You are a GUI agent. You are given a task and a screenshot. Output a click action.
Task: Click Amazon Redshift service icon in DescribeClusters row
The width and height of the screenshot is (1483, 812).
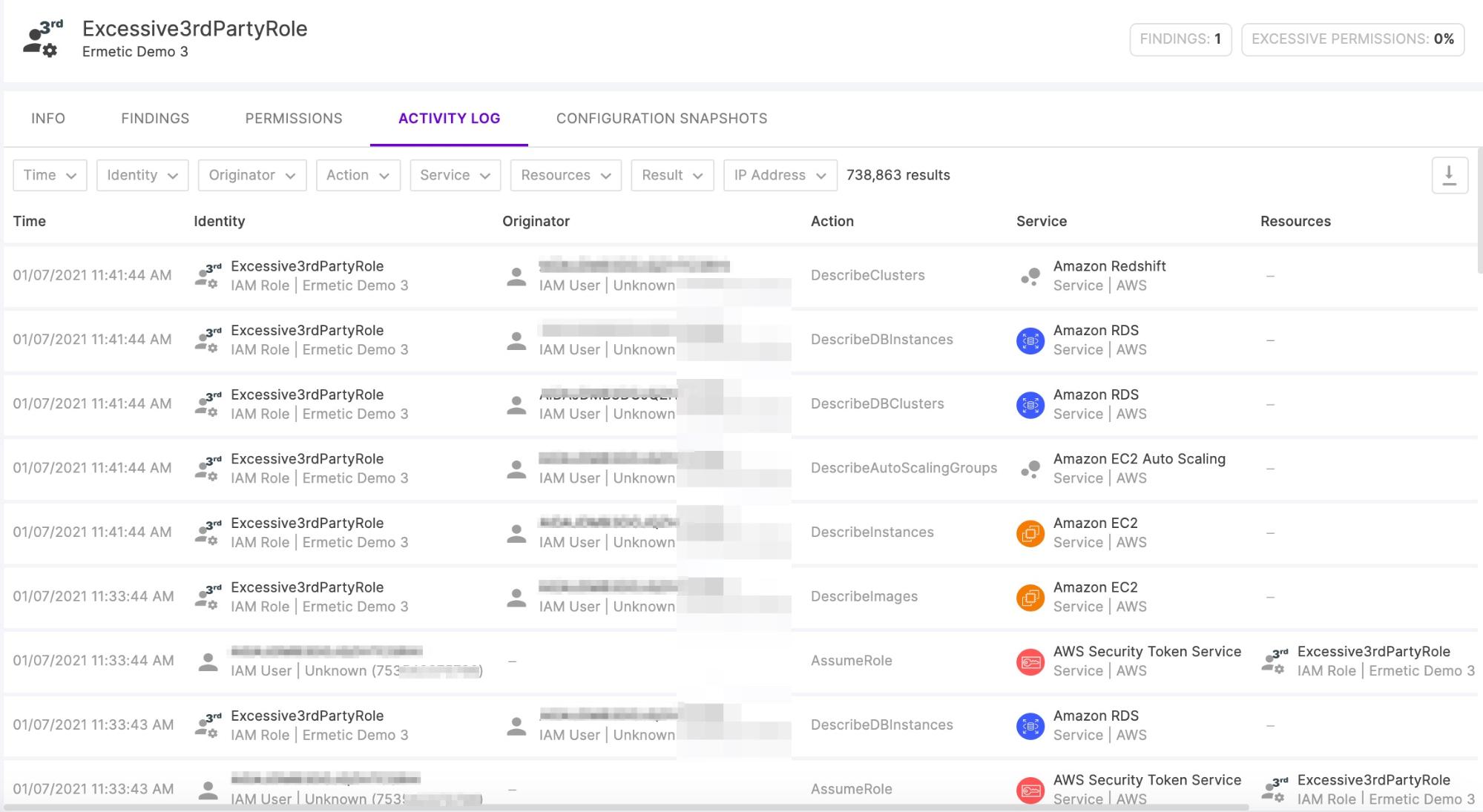pyautogui.click(x=1030, y=276)
